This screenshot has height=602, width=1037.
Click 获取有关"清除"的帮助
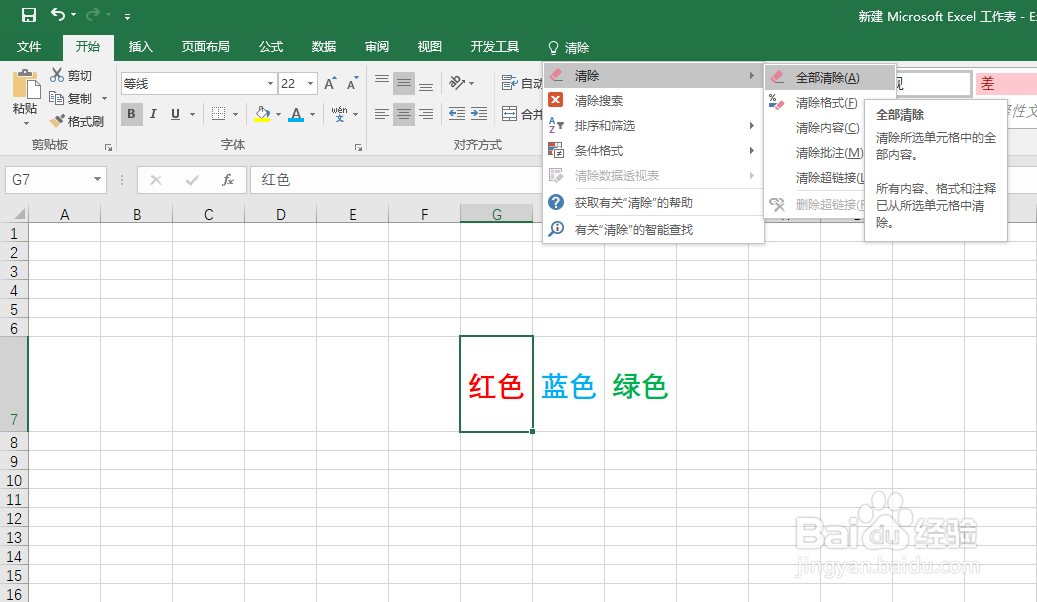click(x=653, y=202)
